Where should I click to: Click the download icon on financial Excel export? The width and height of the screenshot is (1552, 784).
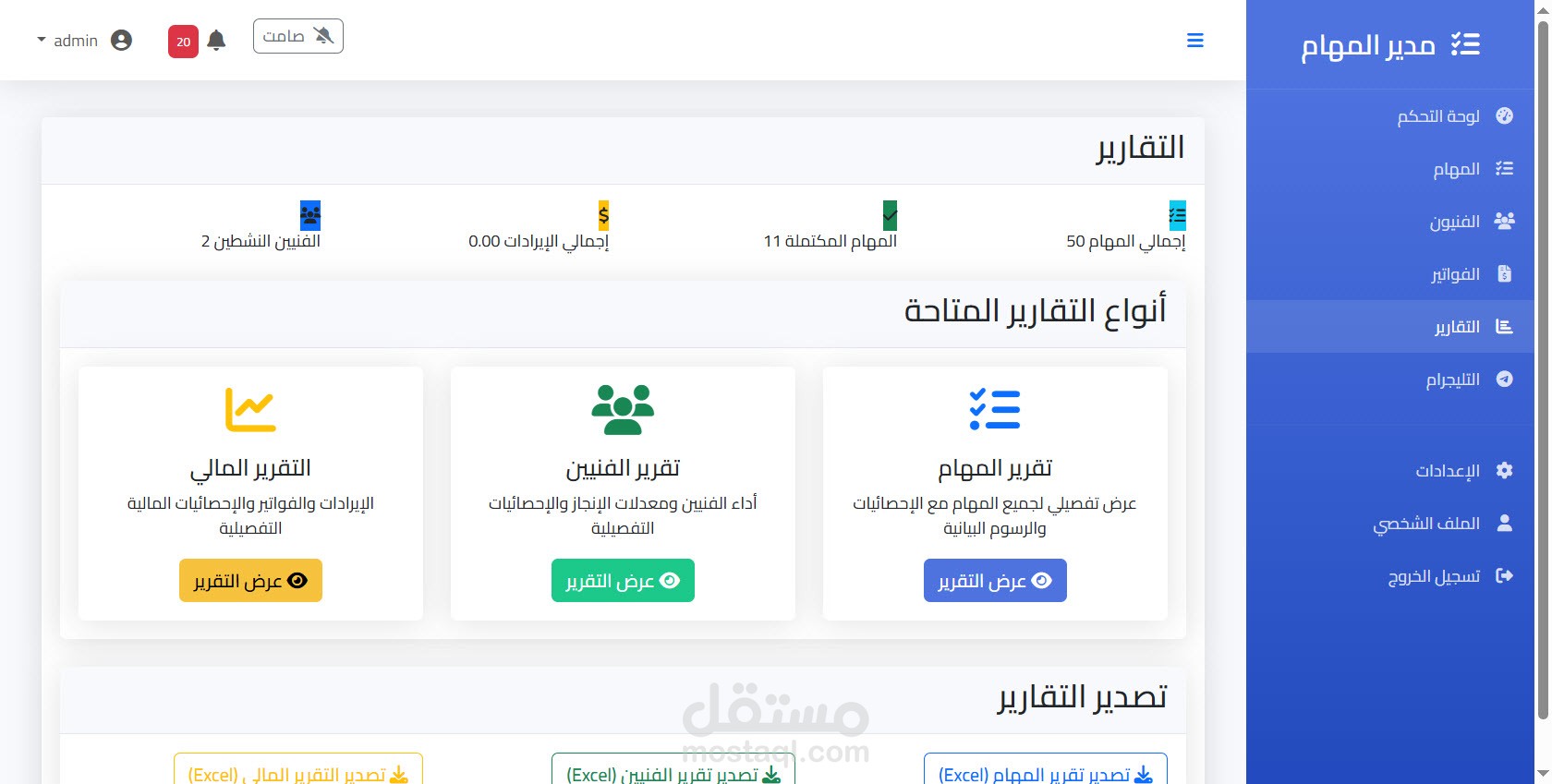(x=399, y=775)
